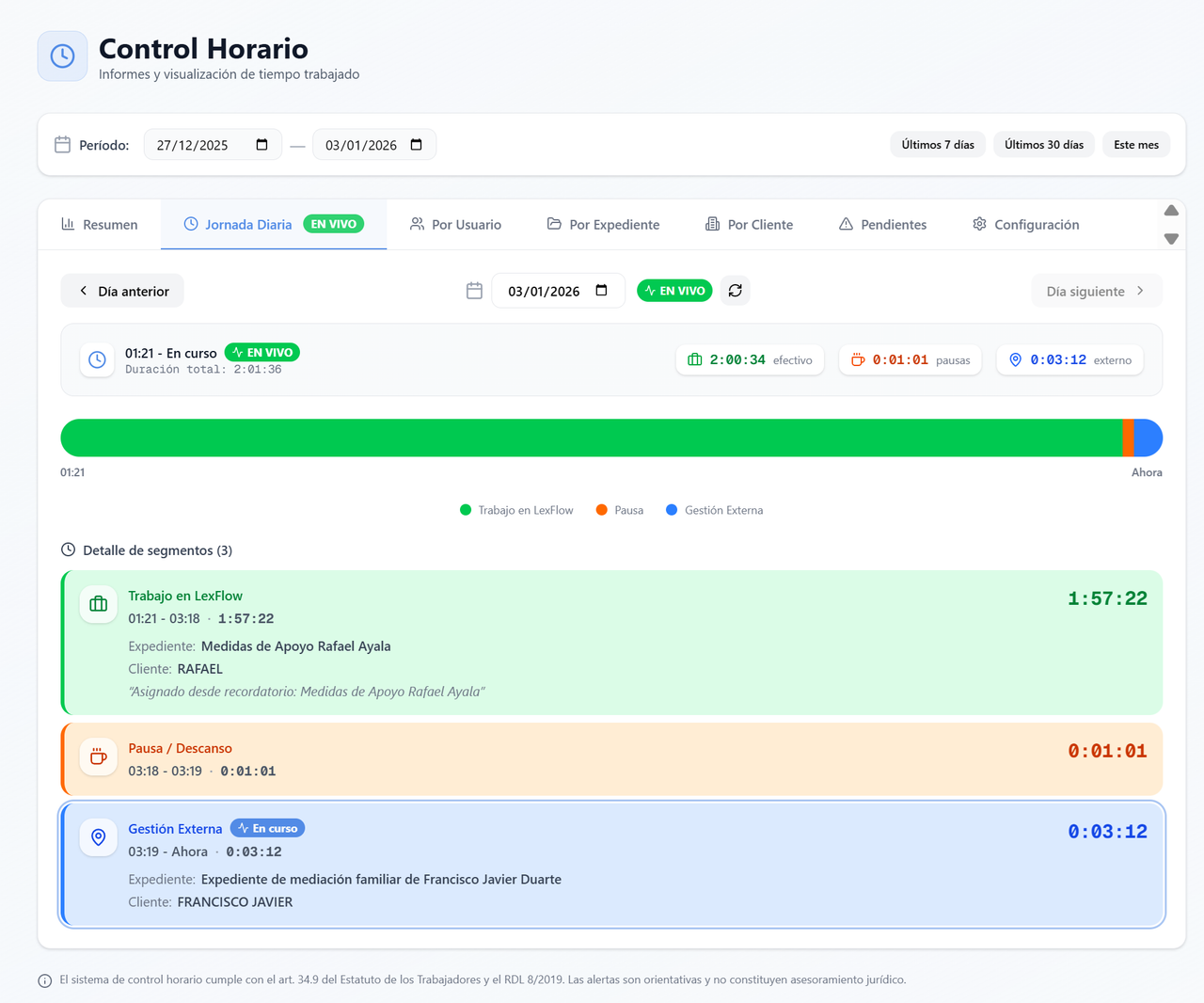1204x1003 pixels.
Task: Apply the Últimos 7 días preset
Action: point(938,145)
